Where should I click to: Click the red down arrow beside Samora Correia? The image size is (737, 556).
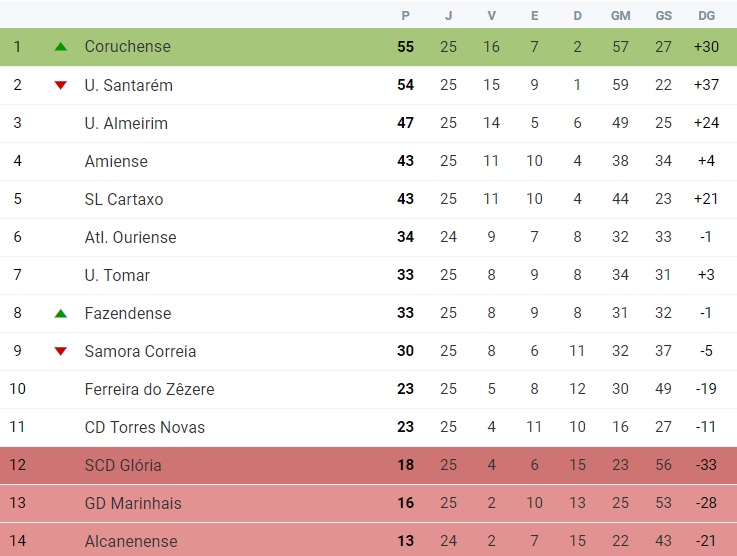[x=61, y=351]
